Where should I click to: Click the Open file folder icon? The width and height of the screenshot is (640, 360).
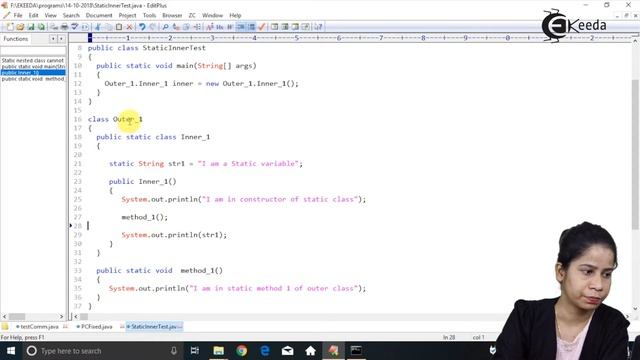click(20, 27)
